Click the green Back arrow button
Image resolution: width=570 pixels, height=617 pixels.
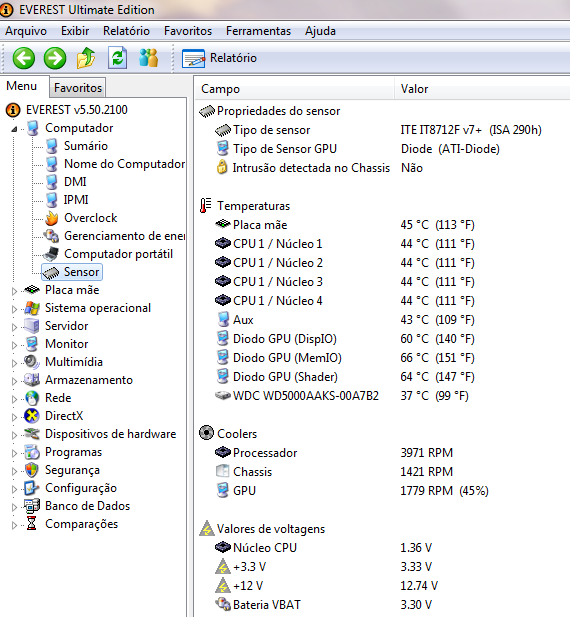tap(24, 58)
